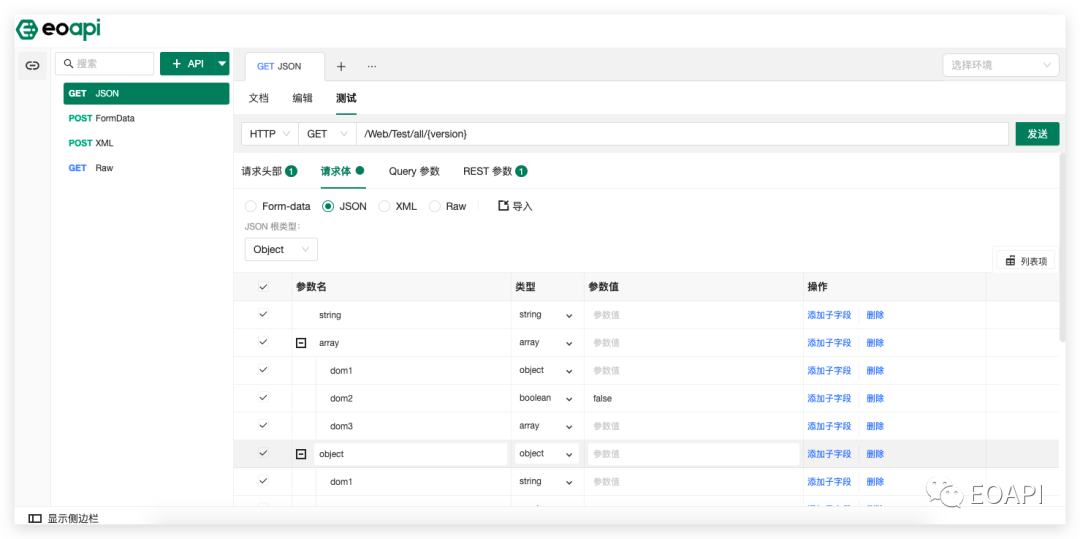This screenshot has width=1080, height=539.
Task: Open the HTTP protocol dropdown
Action: click(x=269, y=134)
